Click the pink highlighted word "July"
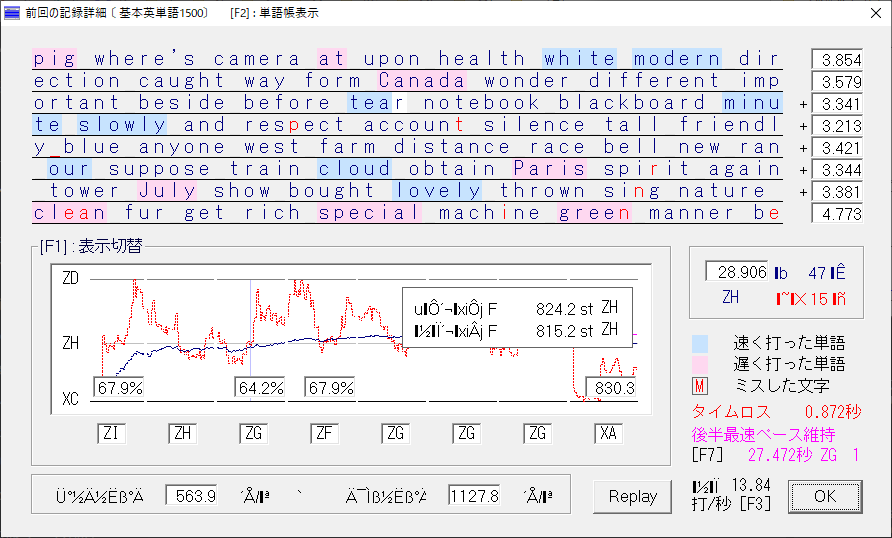Image resolution: width=892 pixels, height=538 pixels. (167, 191)
